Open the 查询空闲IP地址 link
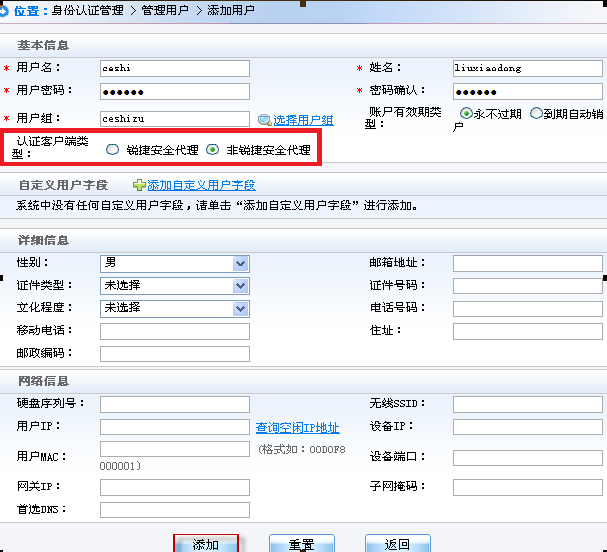Screen dimensions: 607x552 [x=297, y=428]
